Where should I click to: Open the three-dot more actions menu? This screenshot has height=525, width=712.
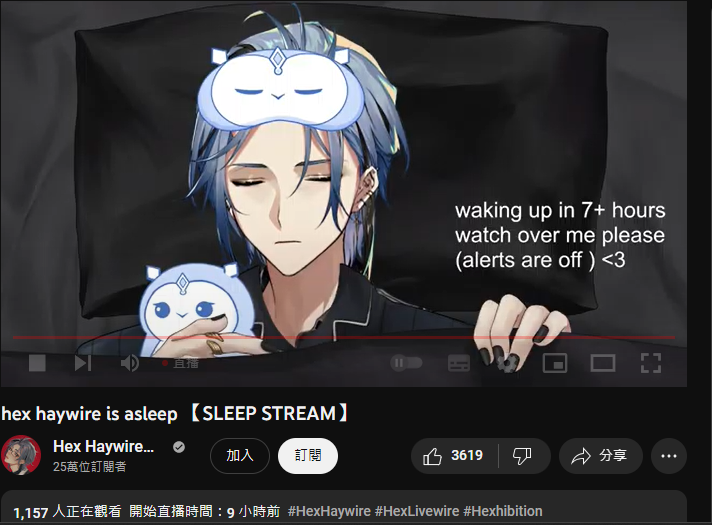(668, 456)
